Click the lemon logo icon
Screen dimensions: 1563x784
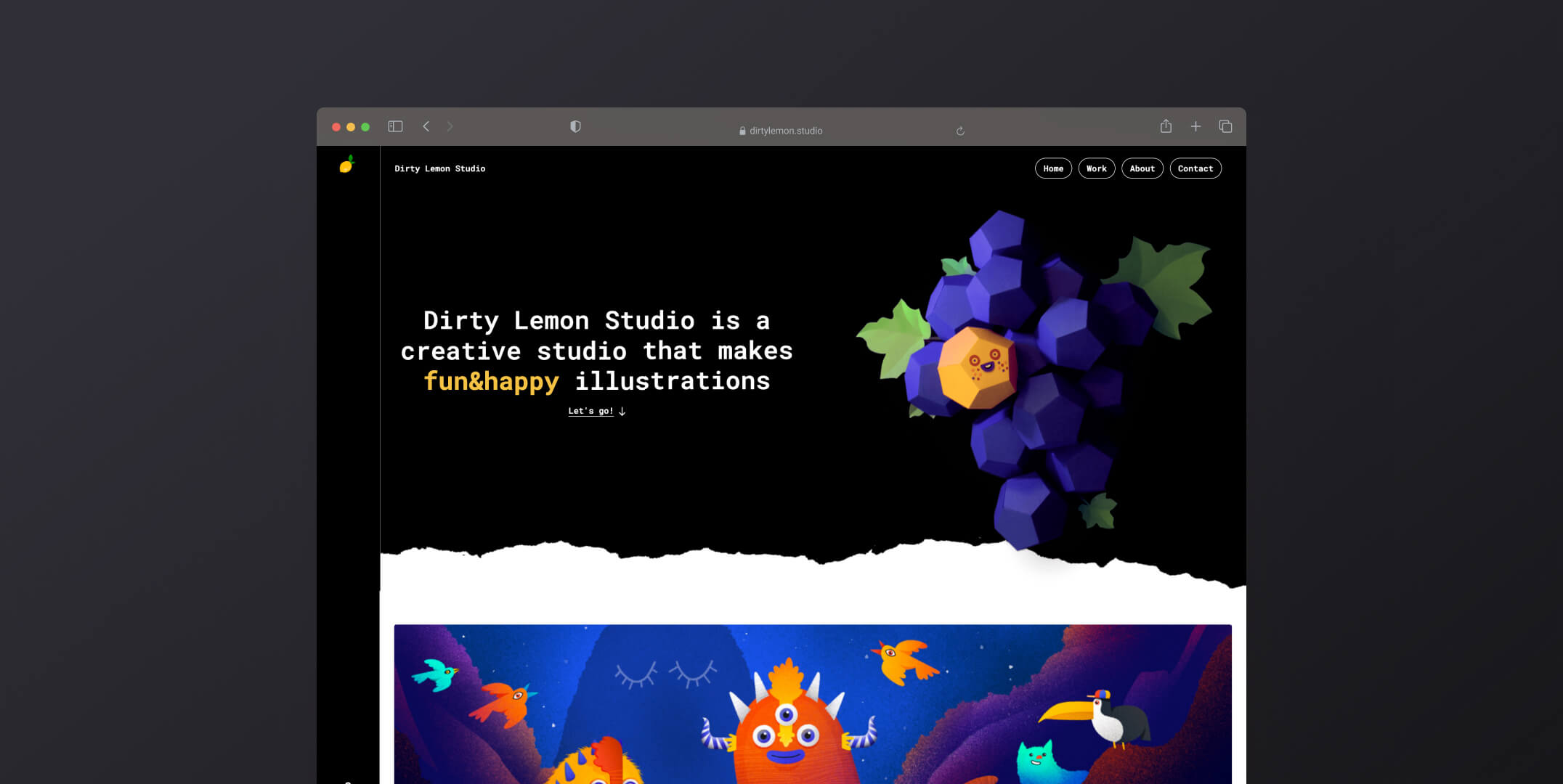tap(347, 164)
